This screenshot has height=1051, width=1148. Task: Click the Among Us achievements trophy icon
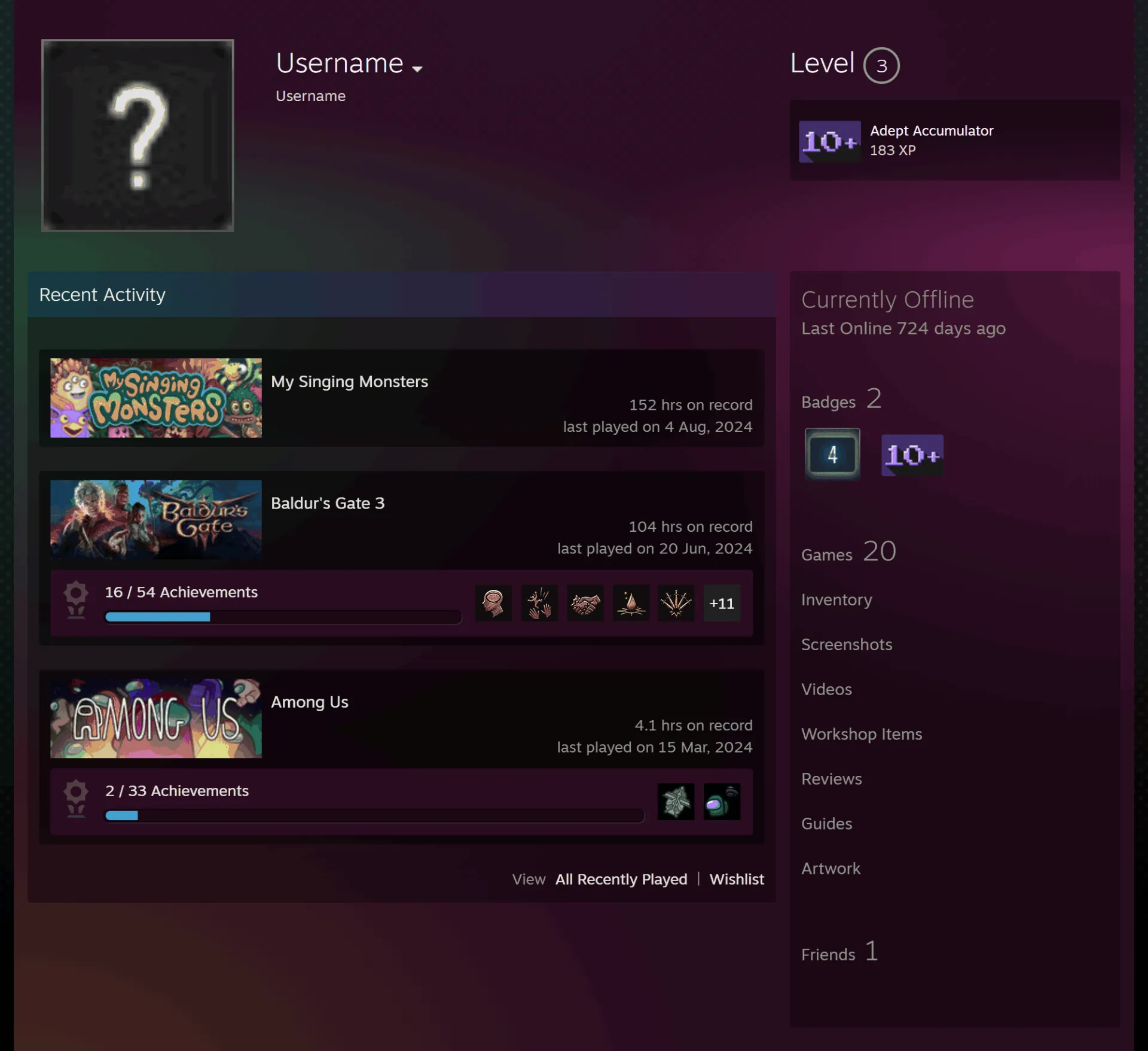pos(76,799)
